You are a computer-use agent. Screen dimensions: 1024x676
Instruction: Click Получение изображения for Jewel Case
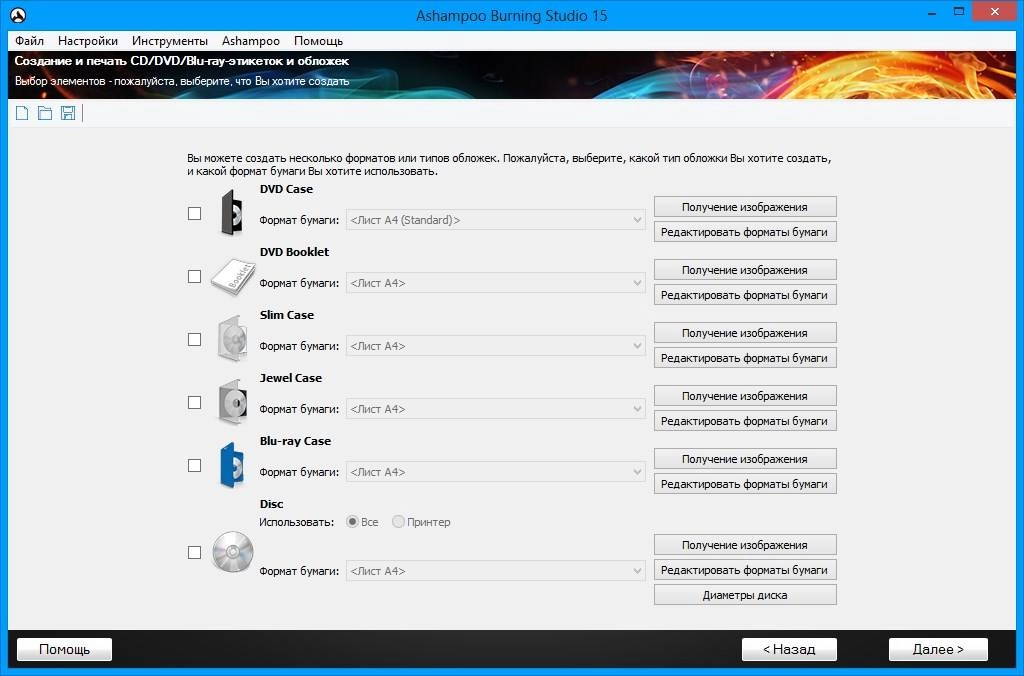tap(745, 396)
